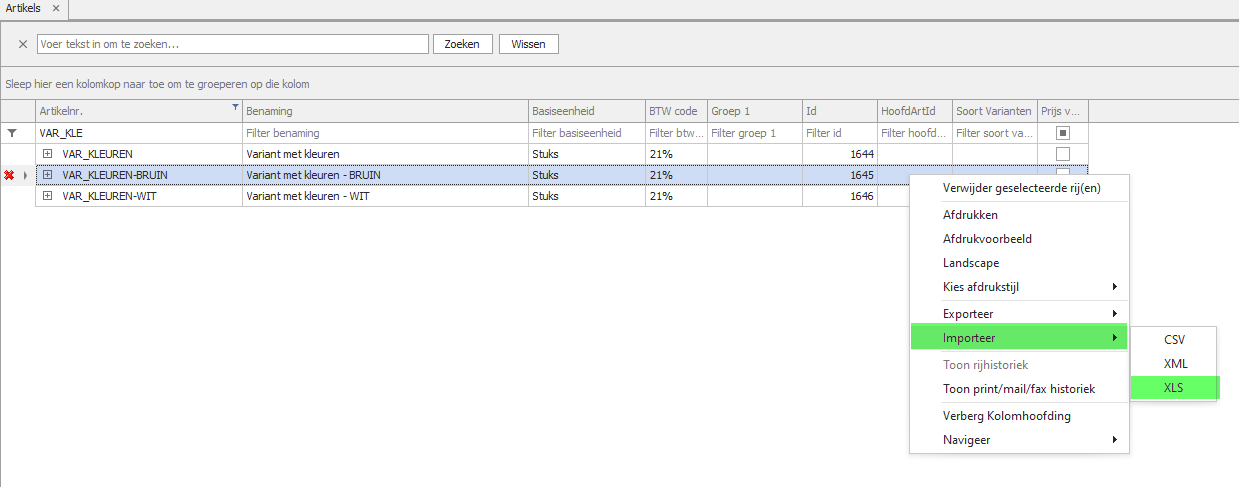Open the Kies afdrukstijl submenu
Image resolution: width=1239 pixels, height=487 pixels.
1020,287
